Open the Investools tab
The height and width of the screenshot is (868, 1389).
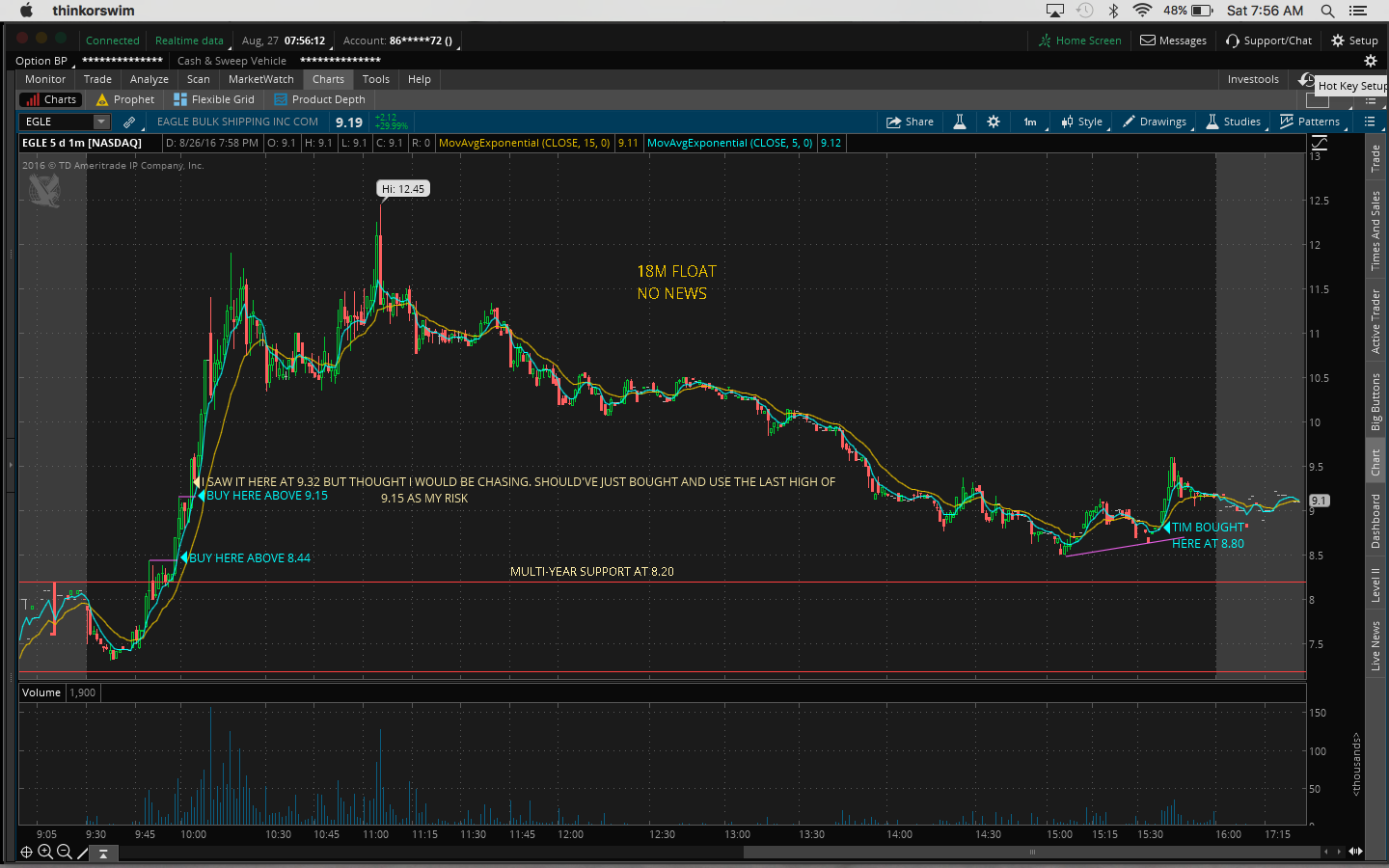1253,79
